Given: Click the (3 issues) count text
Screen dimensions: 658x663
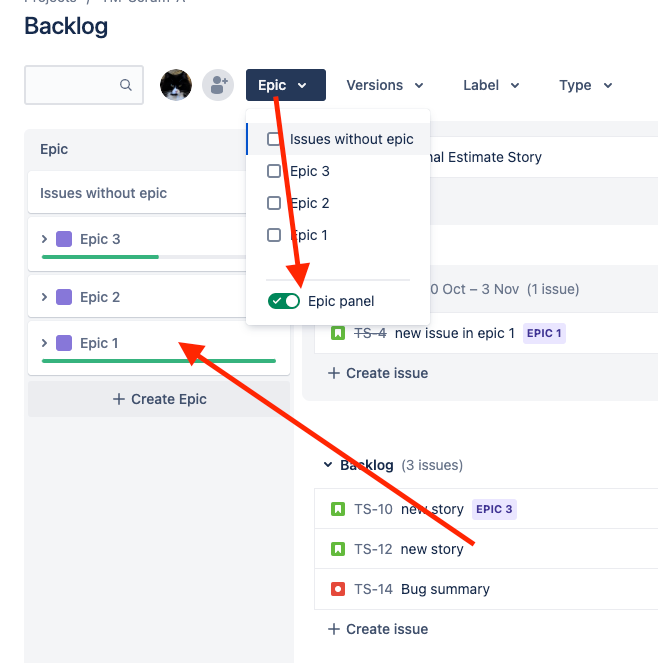Looking at the screenshot, I should [x=432, y=465].
